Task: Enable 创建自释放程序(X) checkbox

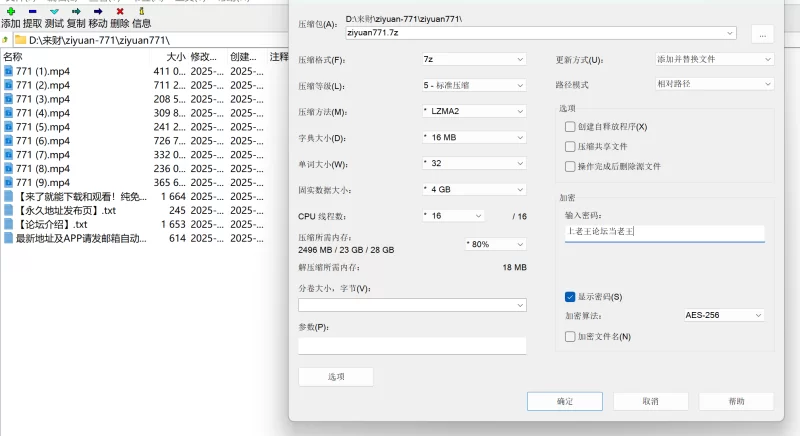Action: [x=570, y=126]
